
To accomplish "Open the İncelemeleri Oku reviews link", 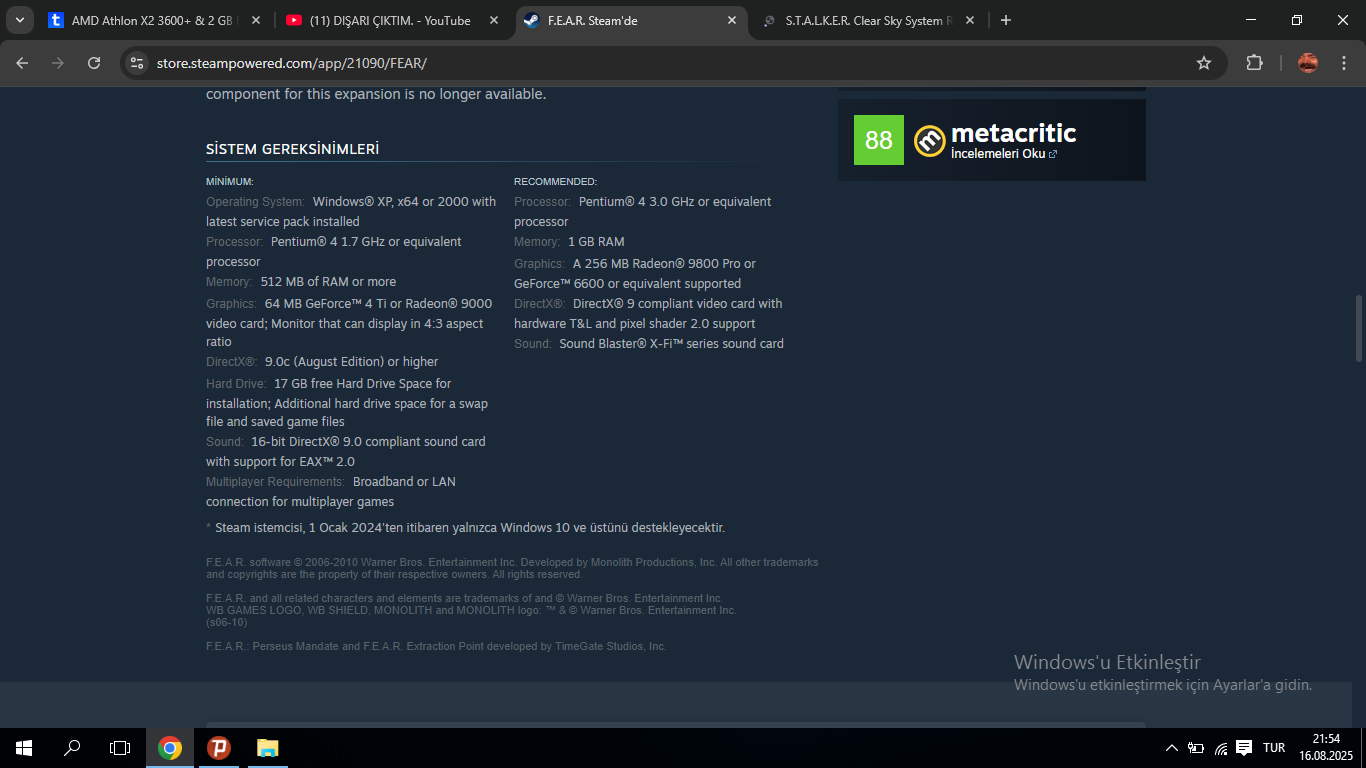I will coord(1003,154).
